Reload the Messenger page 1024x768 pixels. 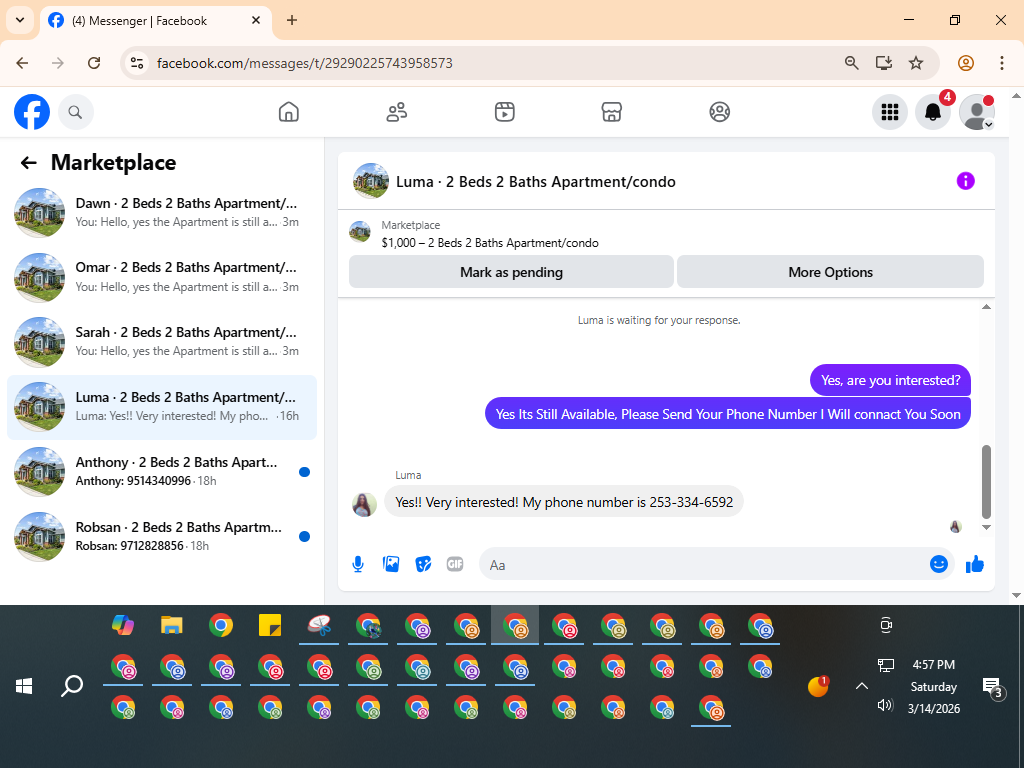click(94, 63)
